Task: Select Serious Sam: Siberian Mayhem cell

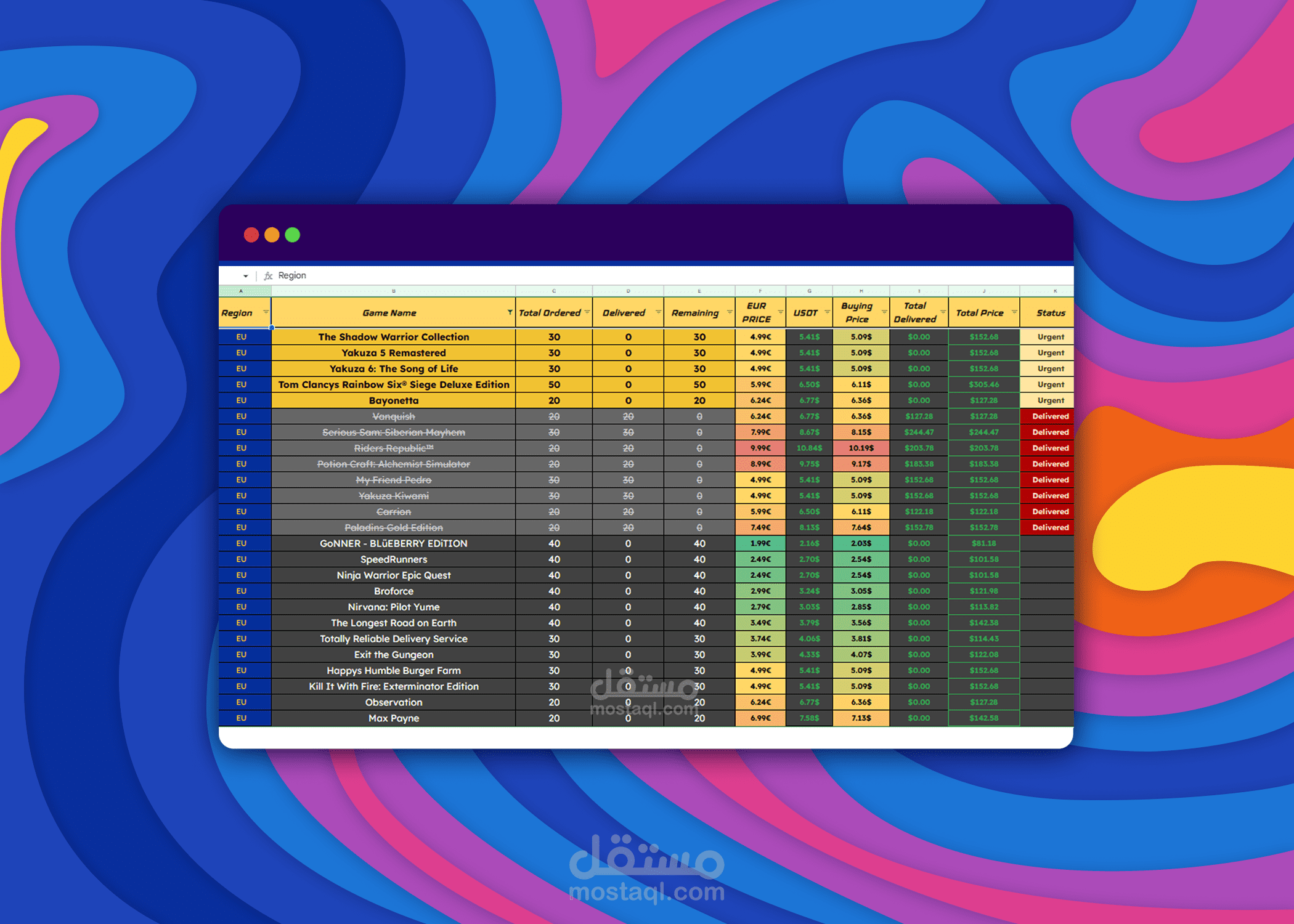Action: pos(394,432)
